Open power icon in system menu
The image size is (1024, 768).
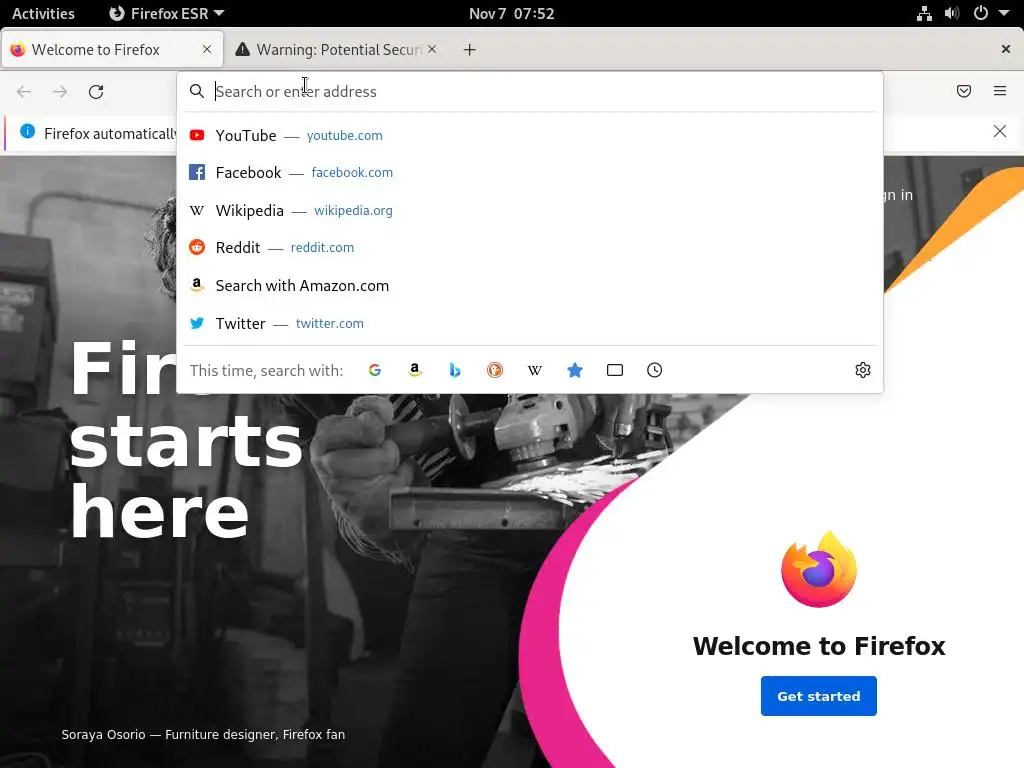pyautogui.click(x=981, y=13)
